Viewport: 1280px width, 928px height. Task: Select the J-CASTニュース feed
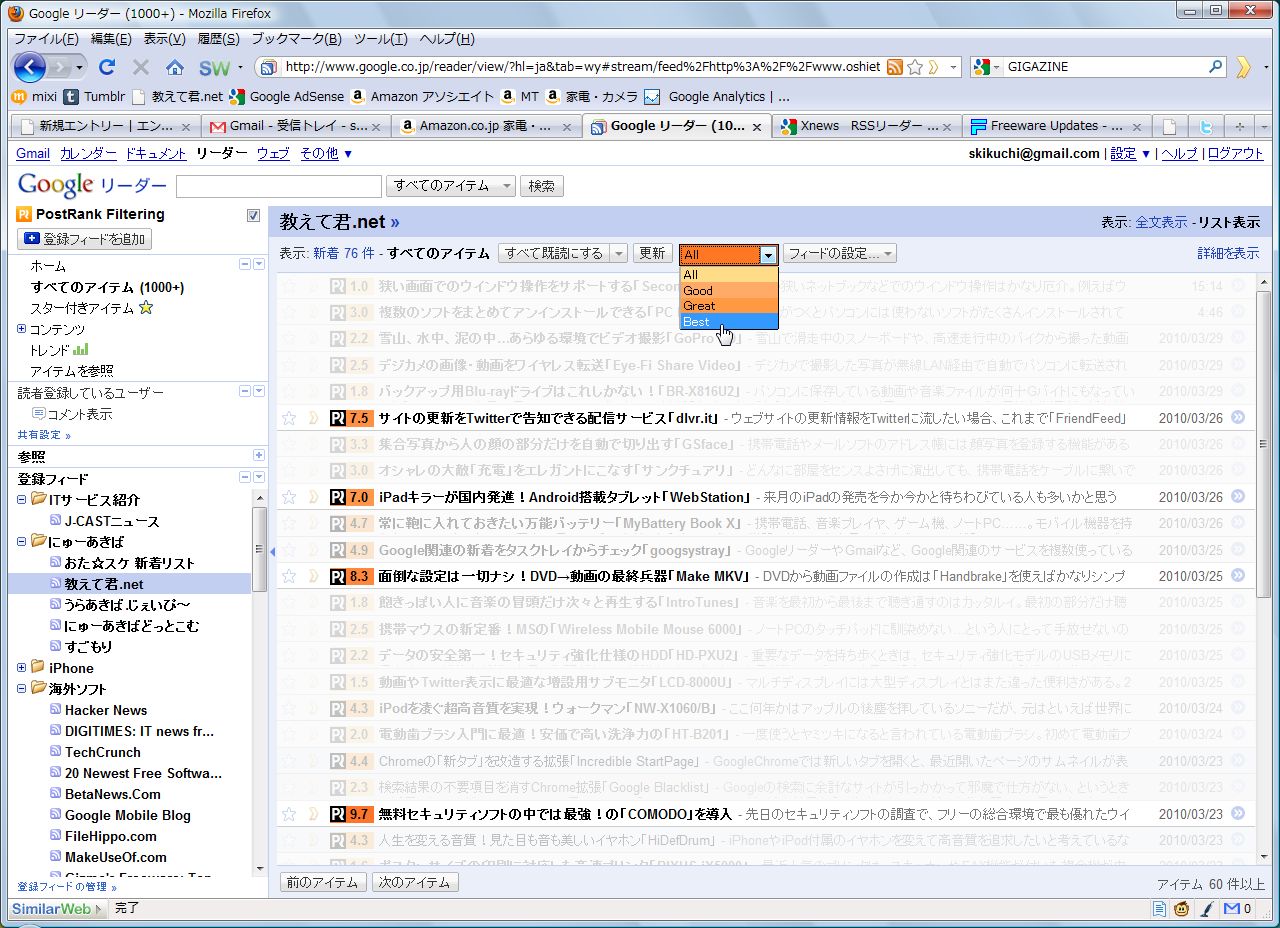point(112,521)
